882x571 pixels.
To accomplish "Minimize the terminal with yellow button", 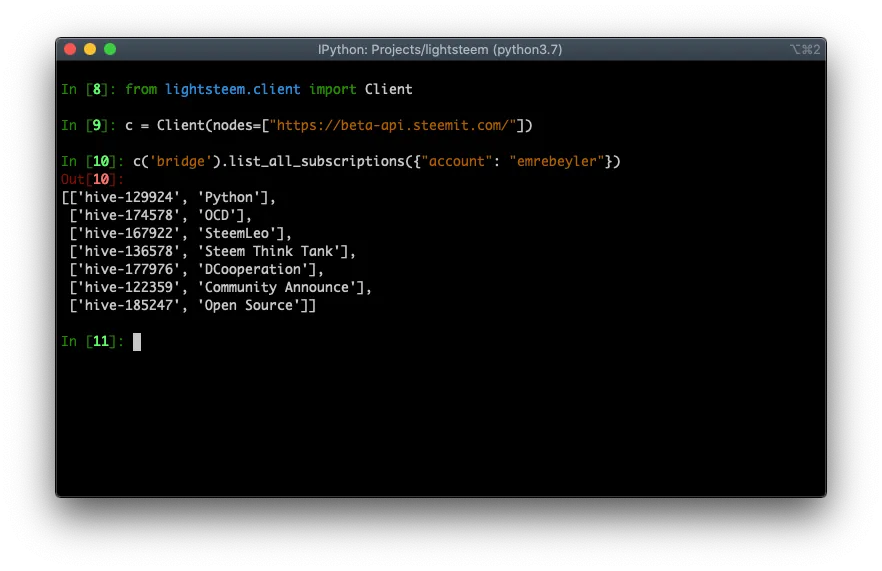I will coord(90,50).
